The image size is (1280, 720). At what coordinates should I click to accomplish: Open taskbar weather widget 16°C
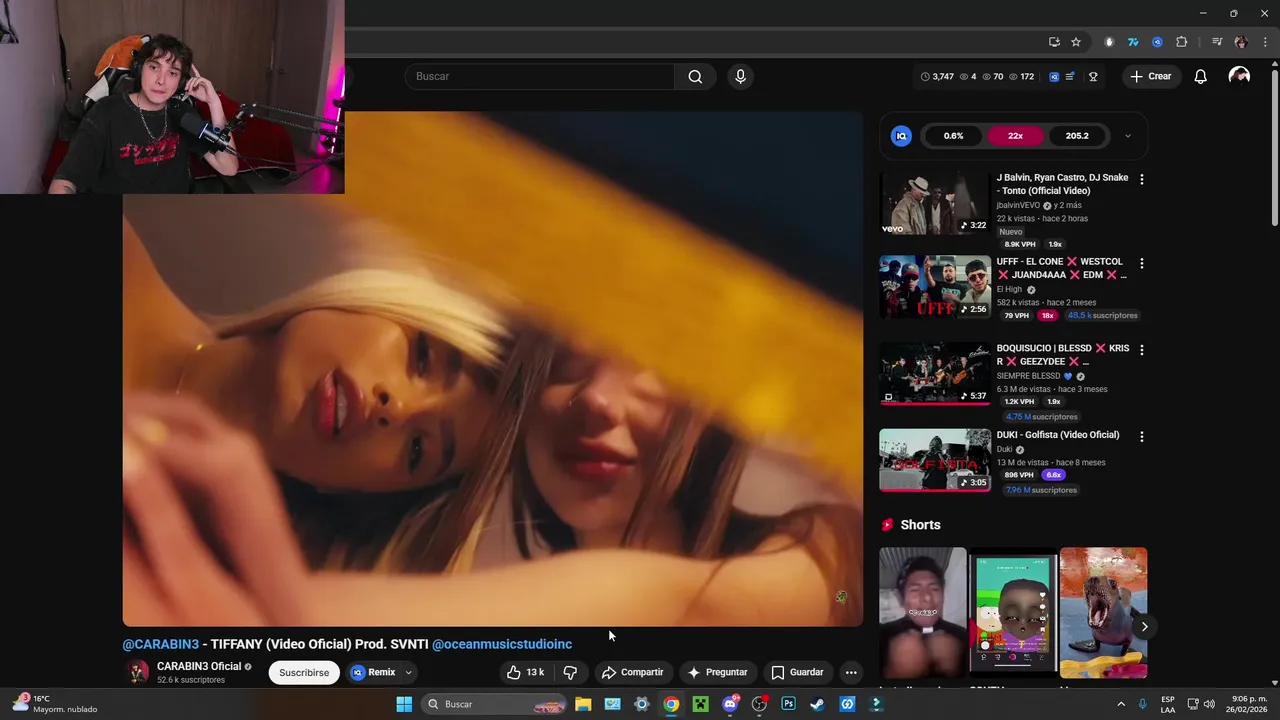pyautogui.click(x=56, y=704)
